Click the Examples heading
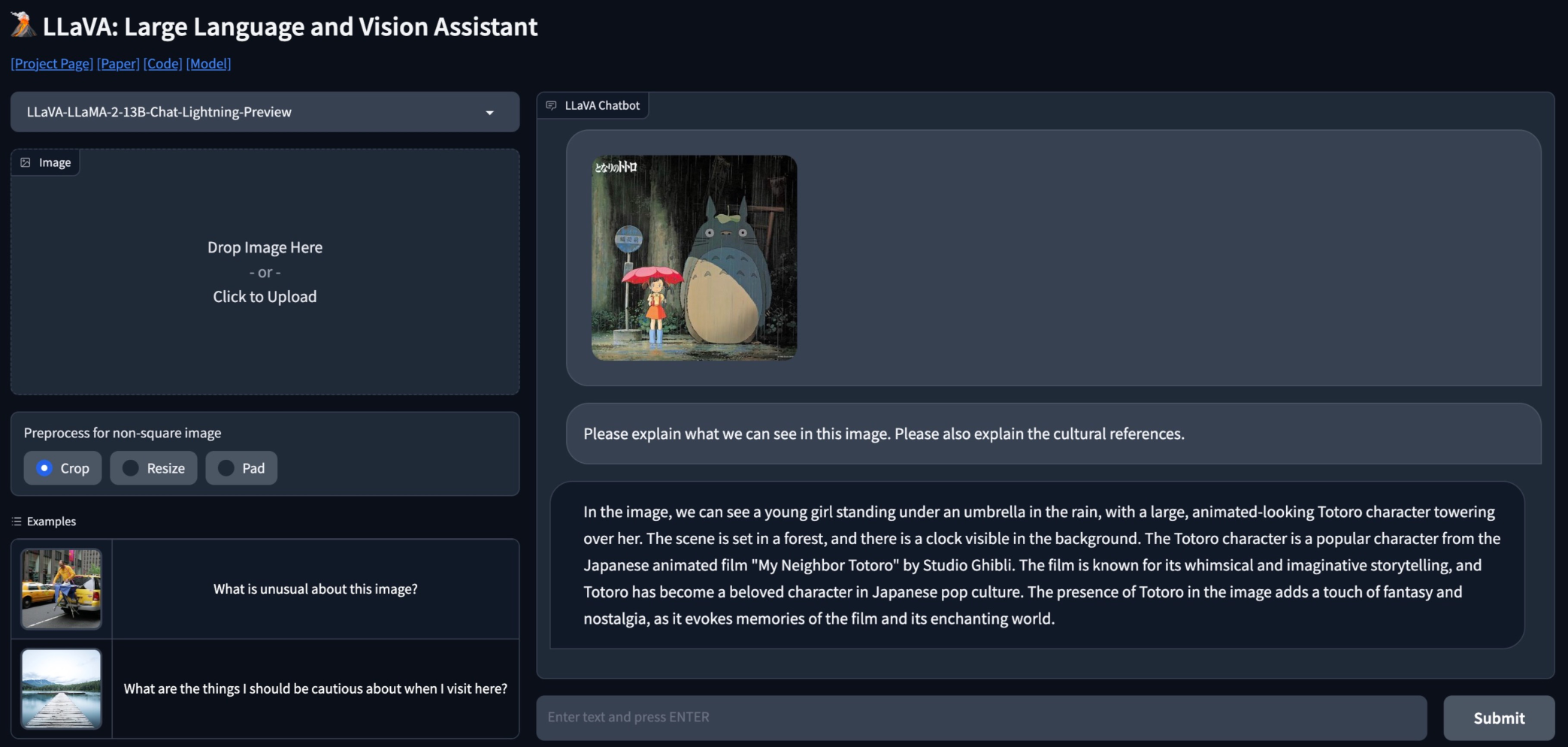The height and width of the screenshot is (747, 1568). [x=51, y=521]
